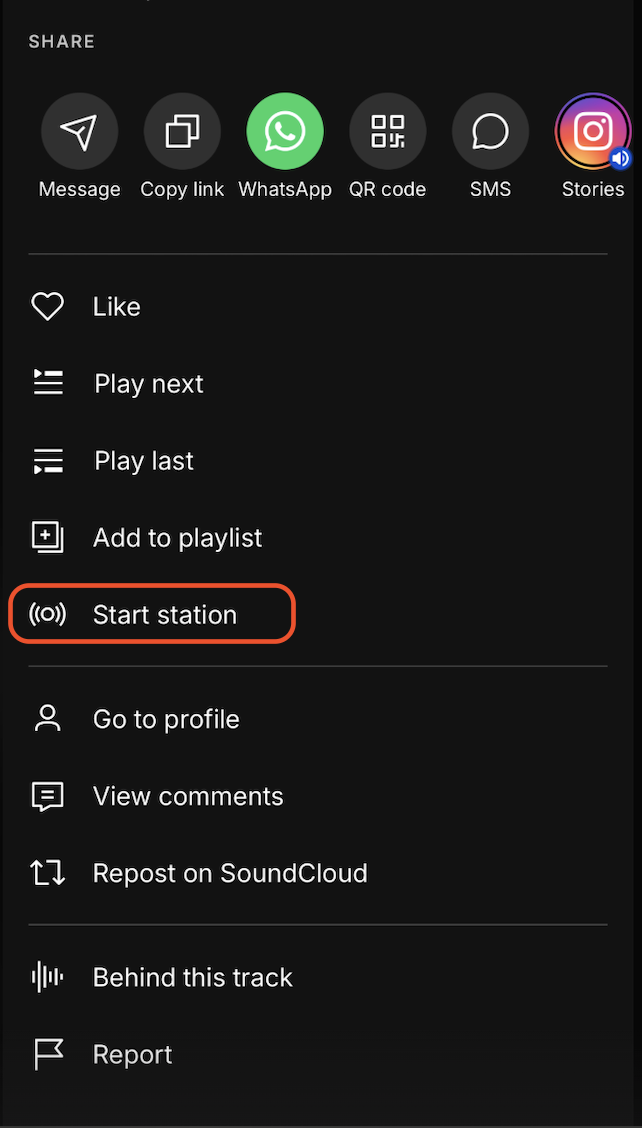Tap the Message share icon
This screenshot has width=642, height=1128.
point(79,133)
